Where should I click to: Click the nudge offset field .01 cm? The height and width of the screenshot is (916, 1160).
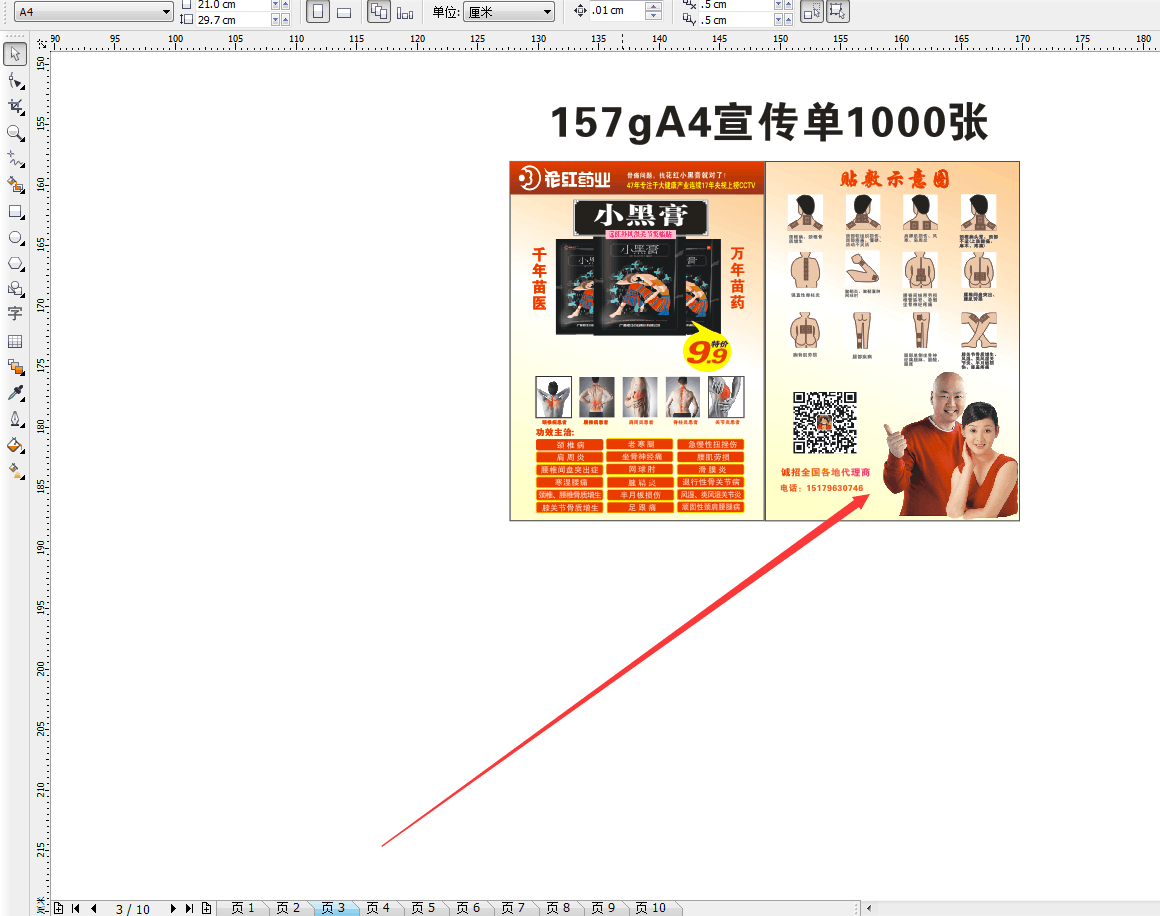click(x=616, y=10)
